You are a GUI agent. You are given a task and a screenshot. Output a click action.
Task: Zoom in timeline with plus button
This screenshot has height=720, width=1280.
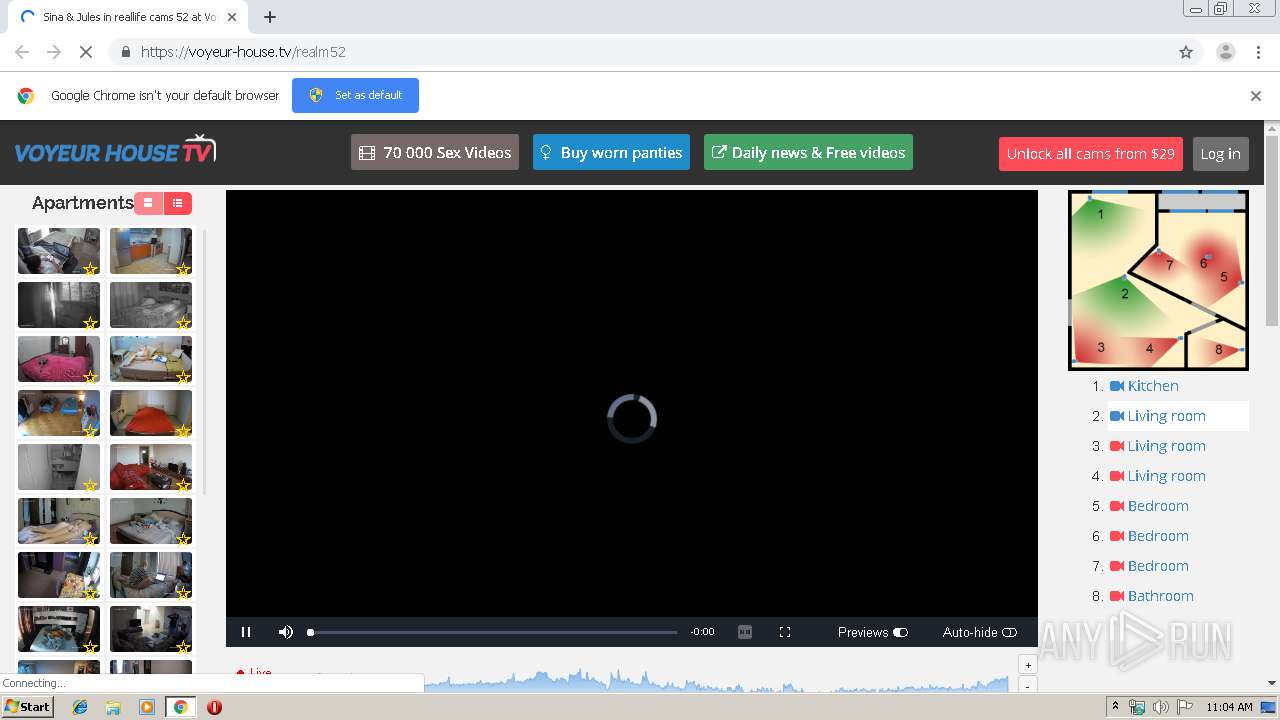pyautogui.click(x=1028, y=665)
